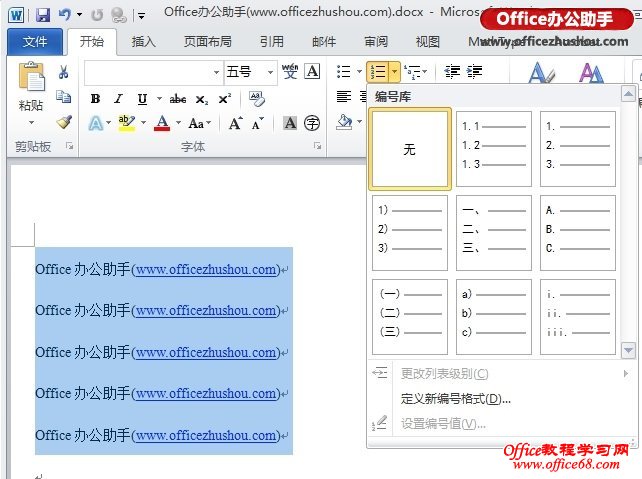Click the Character Border A icon

[x=312, y=71]
